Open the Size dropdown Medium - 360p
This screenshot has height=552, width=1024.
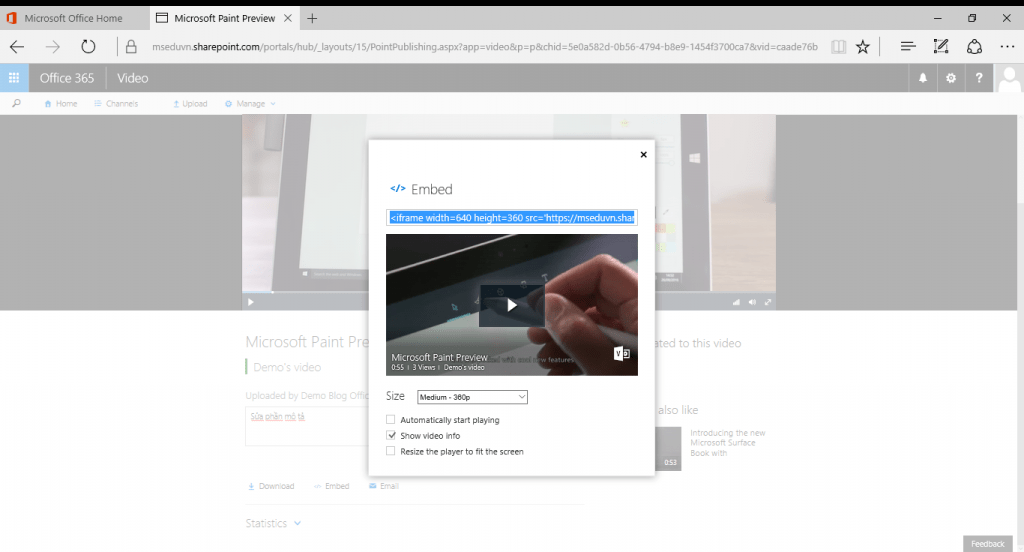[472, 397]
